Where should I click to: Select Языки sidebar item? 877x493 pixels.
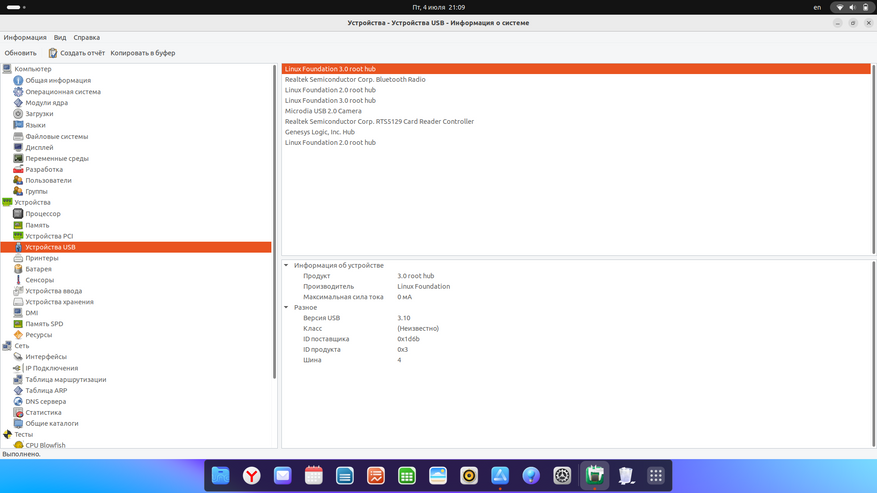pos(35,125)
